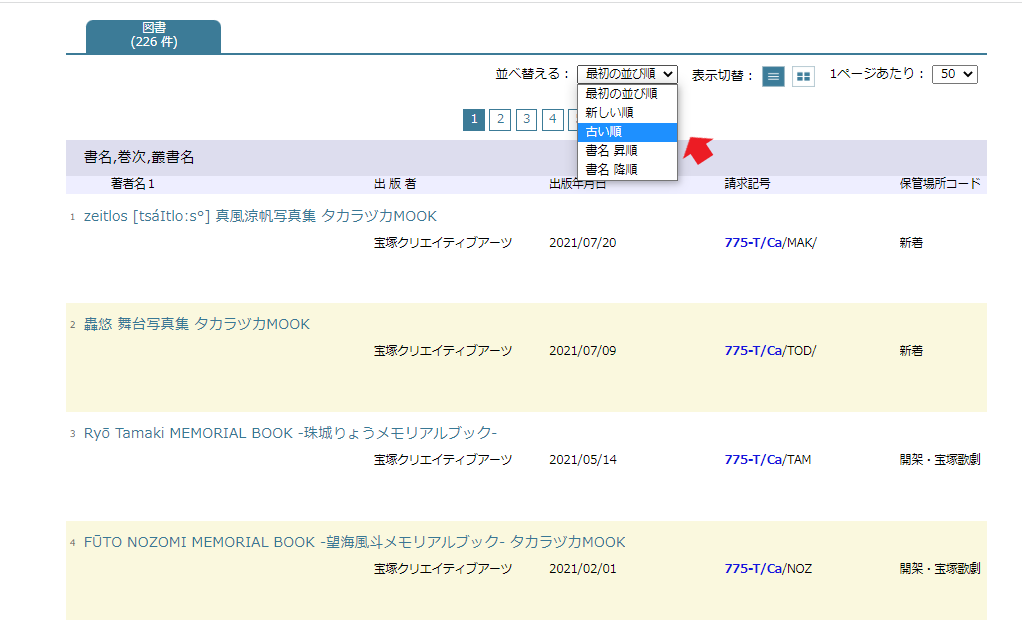Open the 図書 (226 件) tab
Screen dimensions: 1022x620
click(153, 35)
